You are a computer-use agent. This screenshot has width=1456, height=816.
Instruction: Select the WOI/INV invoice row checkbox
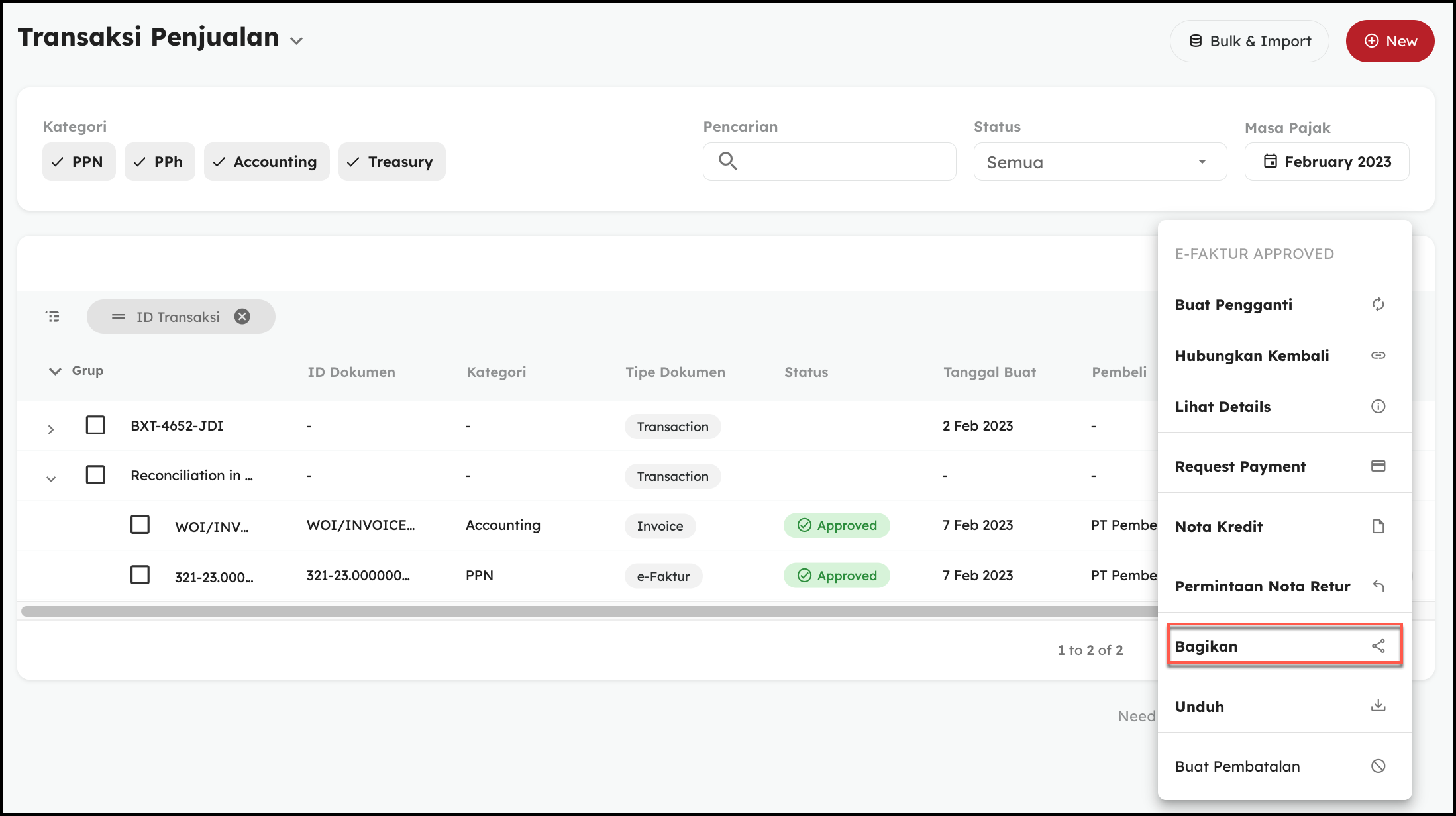[140, 525]
